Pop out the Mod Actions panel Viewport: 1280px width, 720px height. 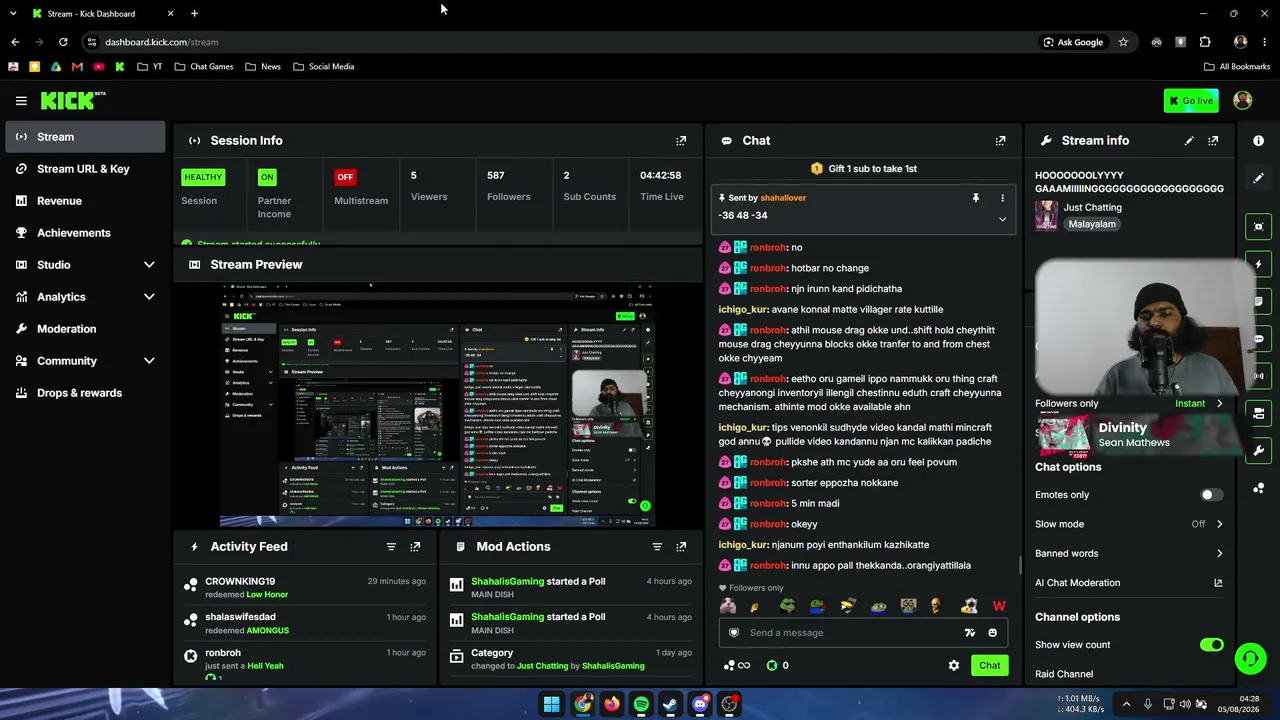[681, 547]
